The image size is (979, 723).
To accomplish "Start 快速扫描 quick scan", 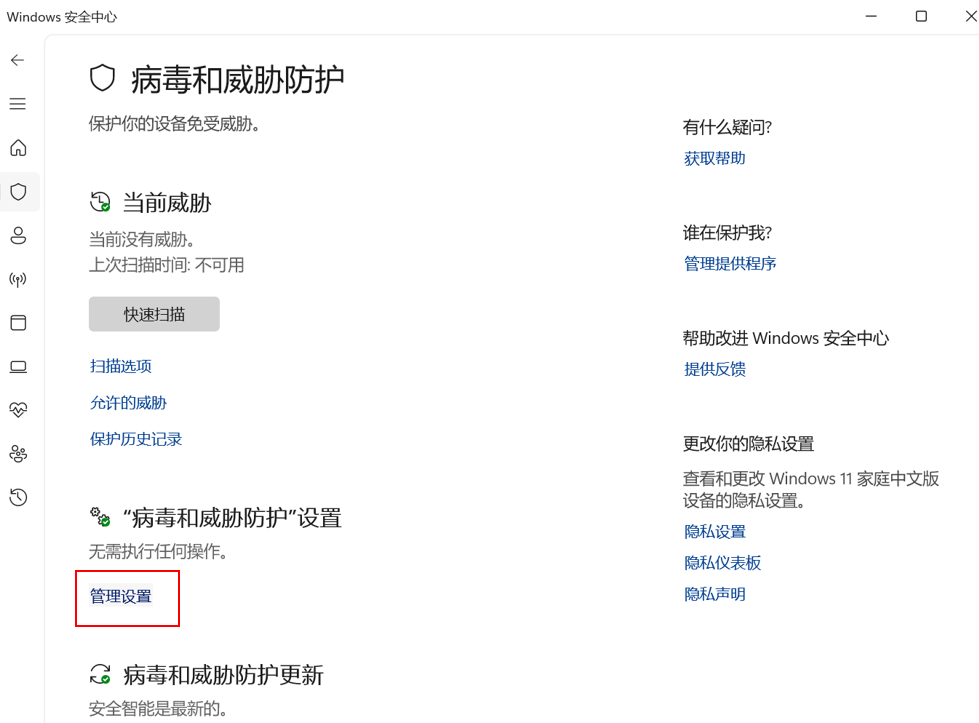I will point(154,314).
